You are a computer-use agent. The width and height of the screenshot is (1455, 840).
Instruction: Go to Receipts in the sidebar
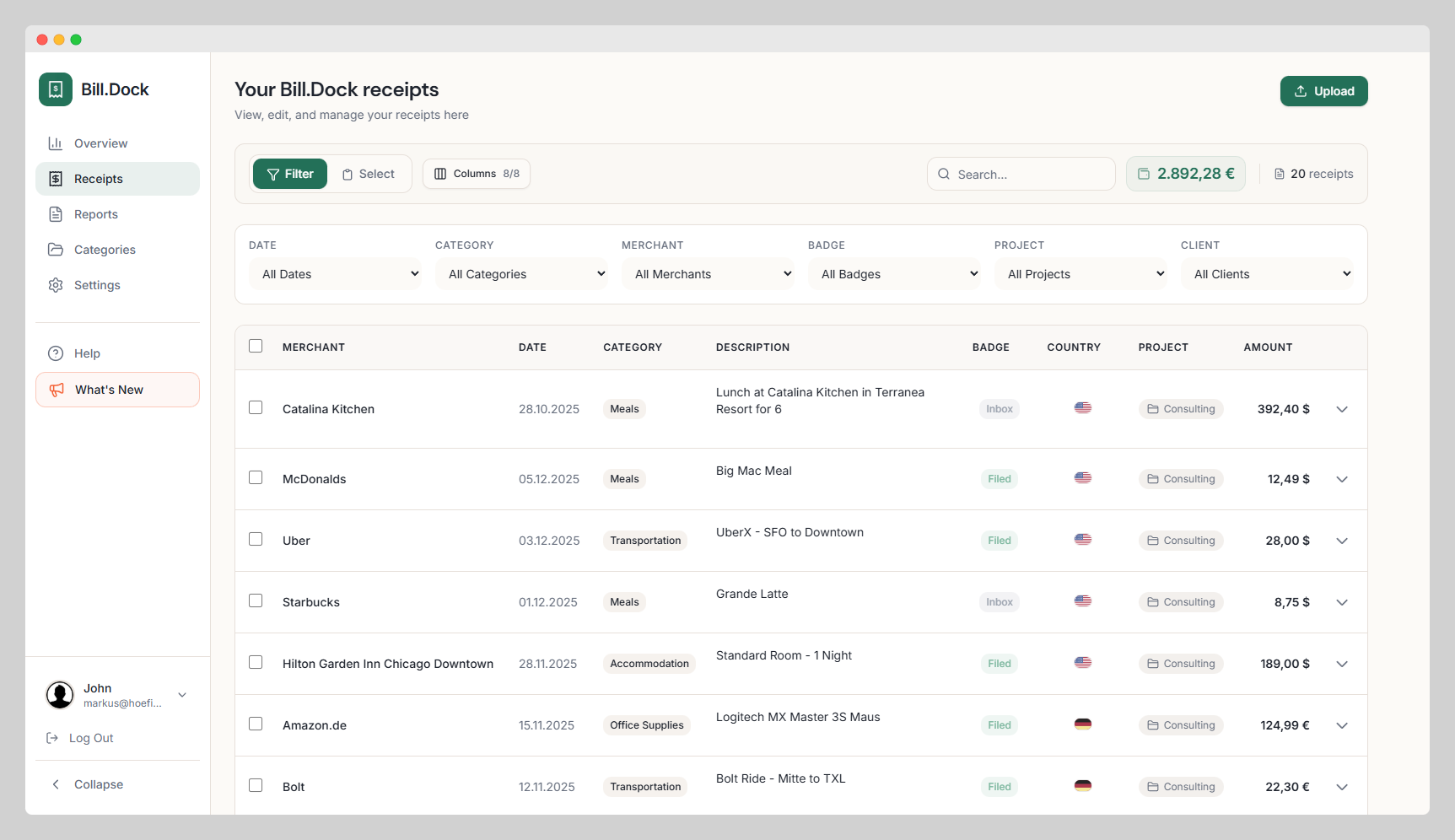click(x=117, y=179)
